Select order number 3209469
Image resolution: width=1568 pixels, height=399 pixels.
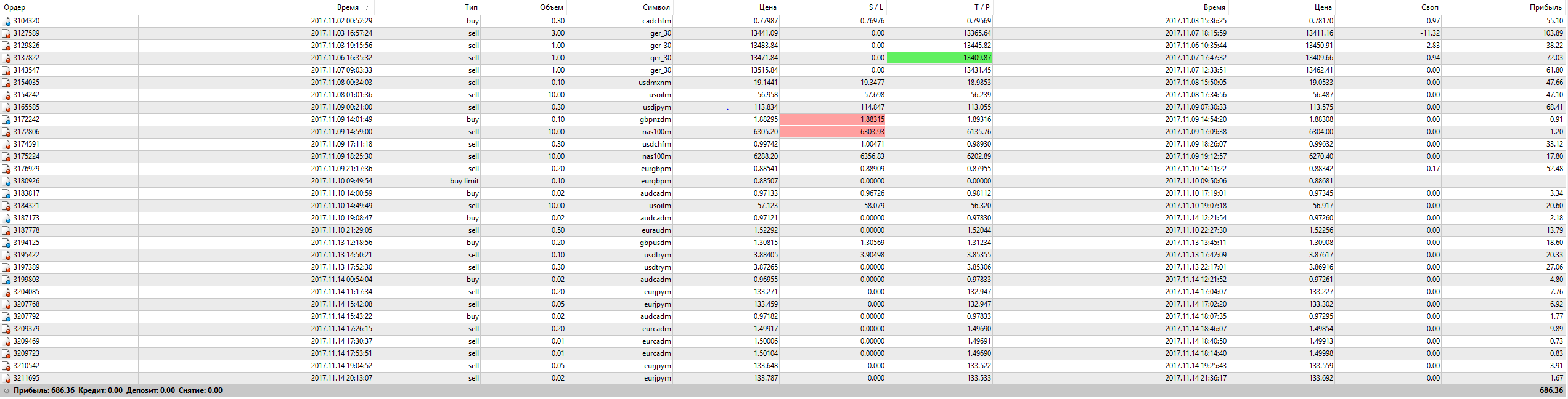(x=27, y=341)
